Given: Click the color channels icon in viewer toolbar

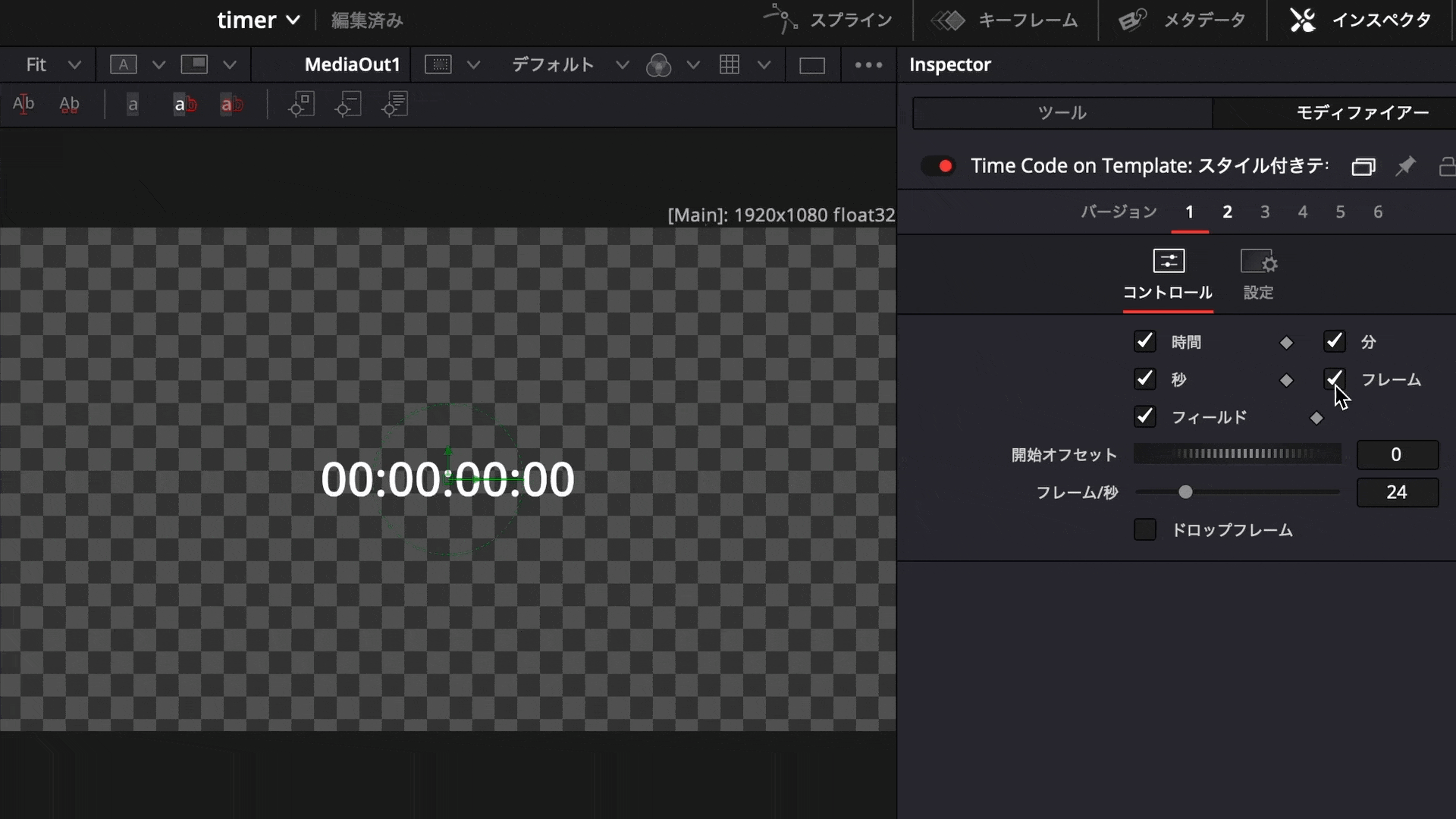Looking at the screenshot, I should click(658, 65).
